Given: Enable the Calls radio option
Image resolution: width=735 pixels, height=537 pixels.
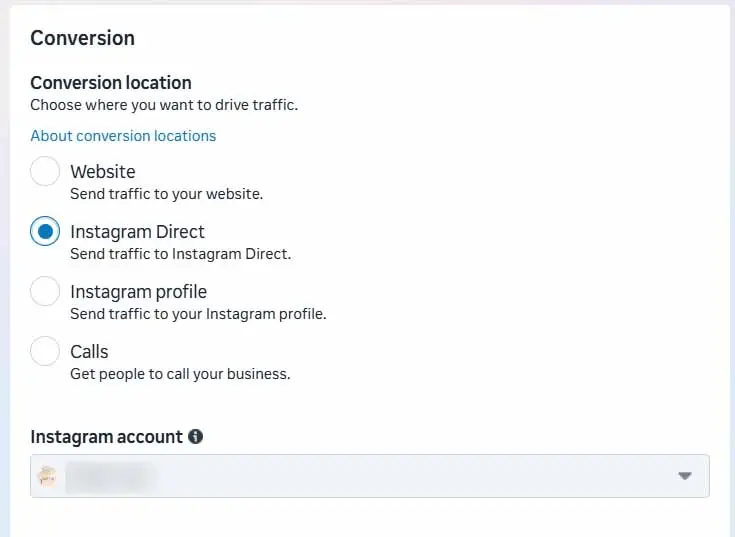Looking at the screenshot, I should [45, 351].
